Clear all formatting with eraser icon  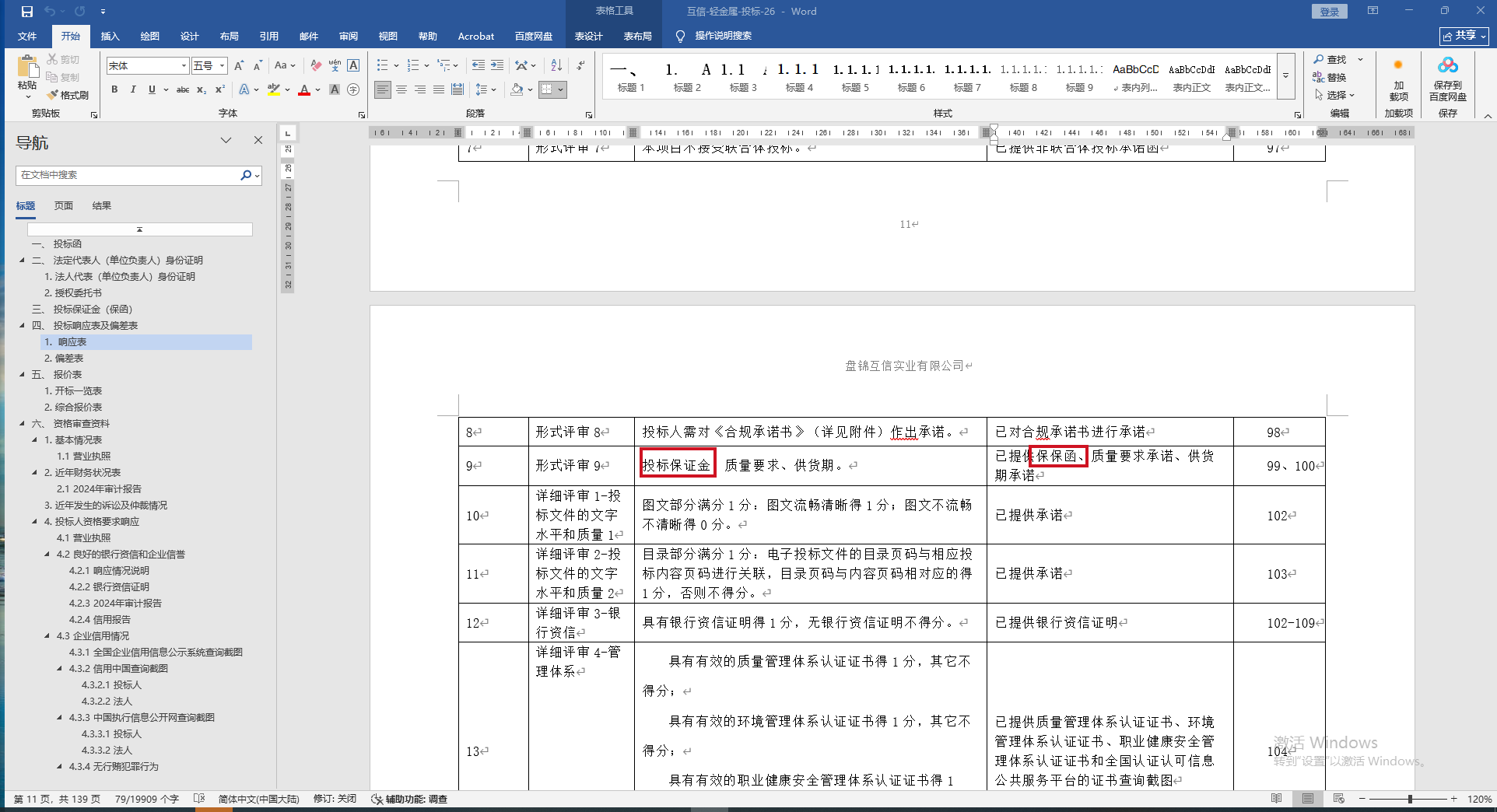316,66
